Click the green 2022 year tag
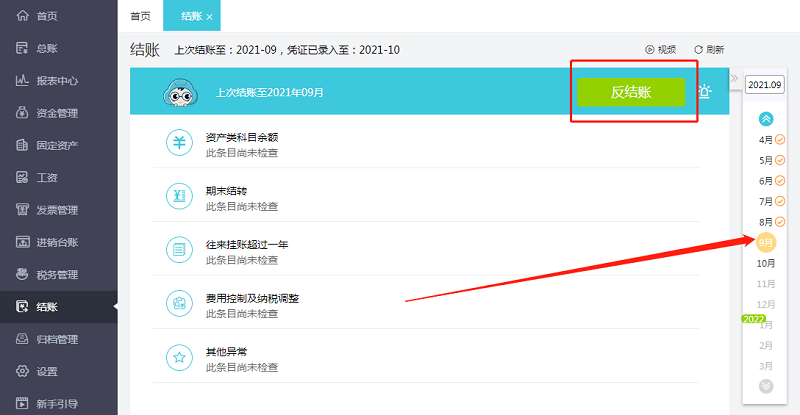Viewport: 800px width, 415px height. 754,319
